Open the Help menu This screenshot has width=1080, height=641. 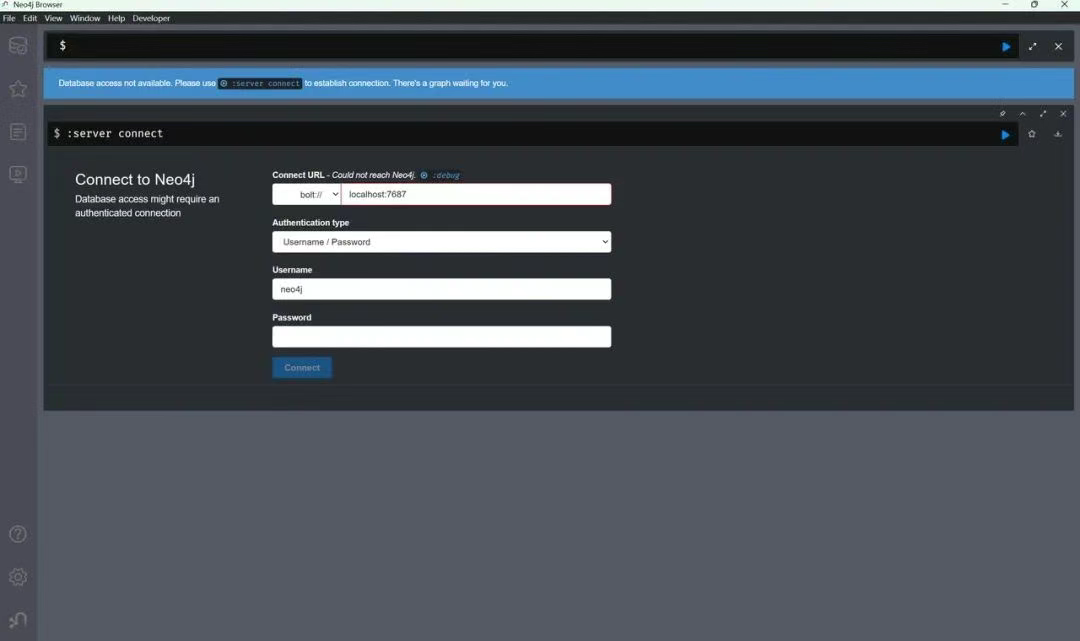(116, 19)
